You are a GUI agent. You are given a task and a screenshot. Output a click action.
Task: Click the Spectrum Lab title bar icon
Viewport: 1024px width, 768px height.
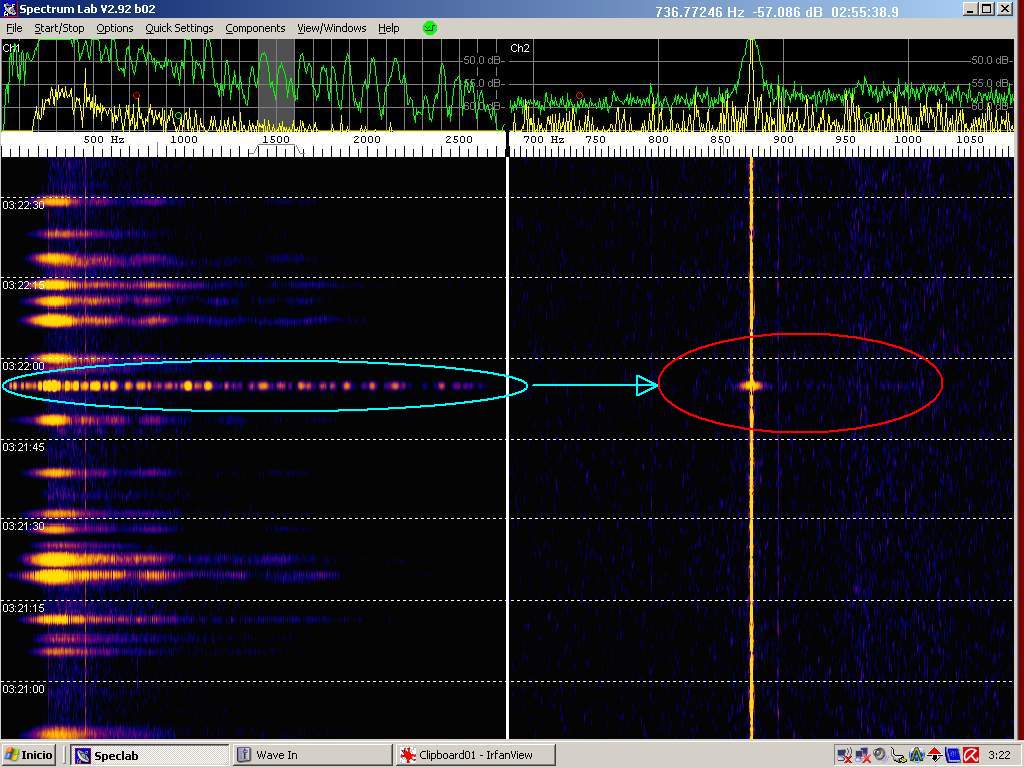pyautogui.click(x=10, y=10)
